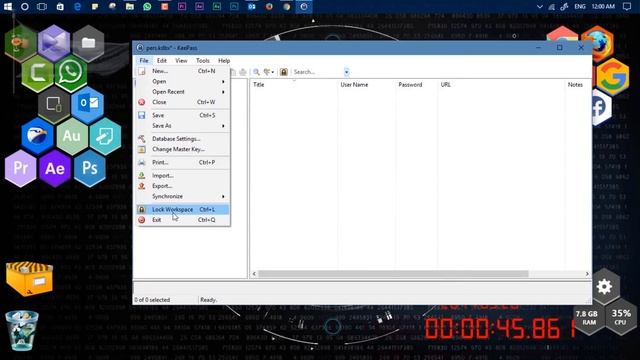Open the Action Center notification icon

click(x=627, y=7)
